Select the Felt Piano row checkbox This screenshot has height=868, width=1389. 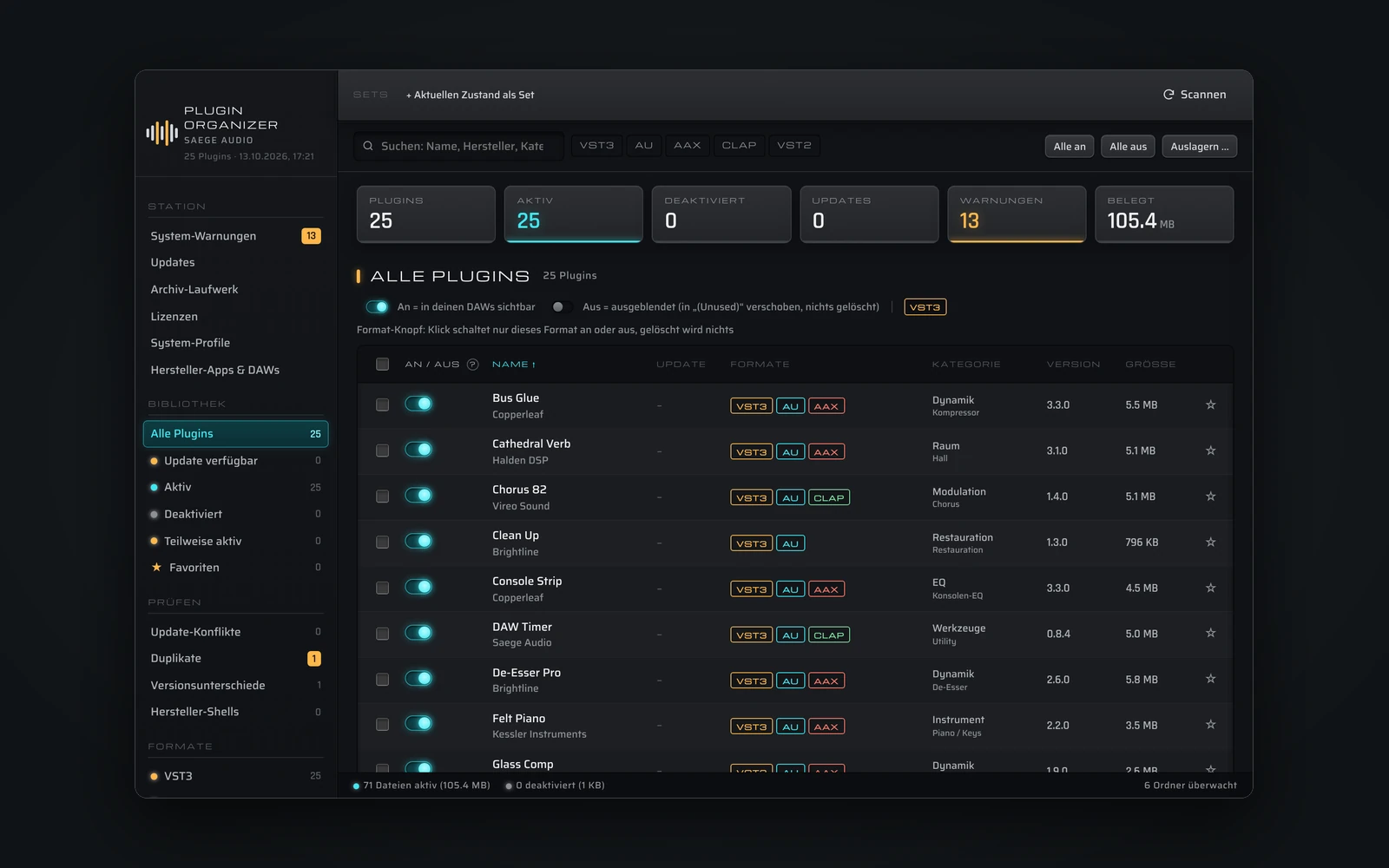click(x=382, y=725)
